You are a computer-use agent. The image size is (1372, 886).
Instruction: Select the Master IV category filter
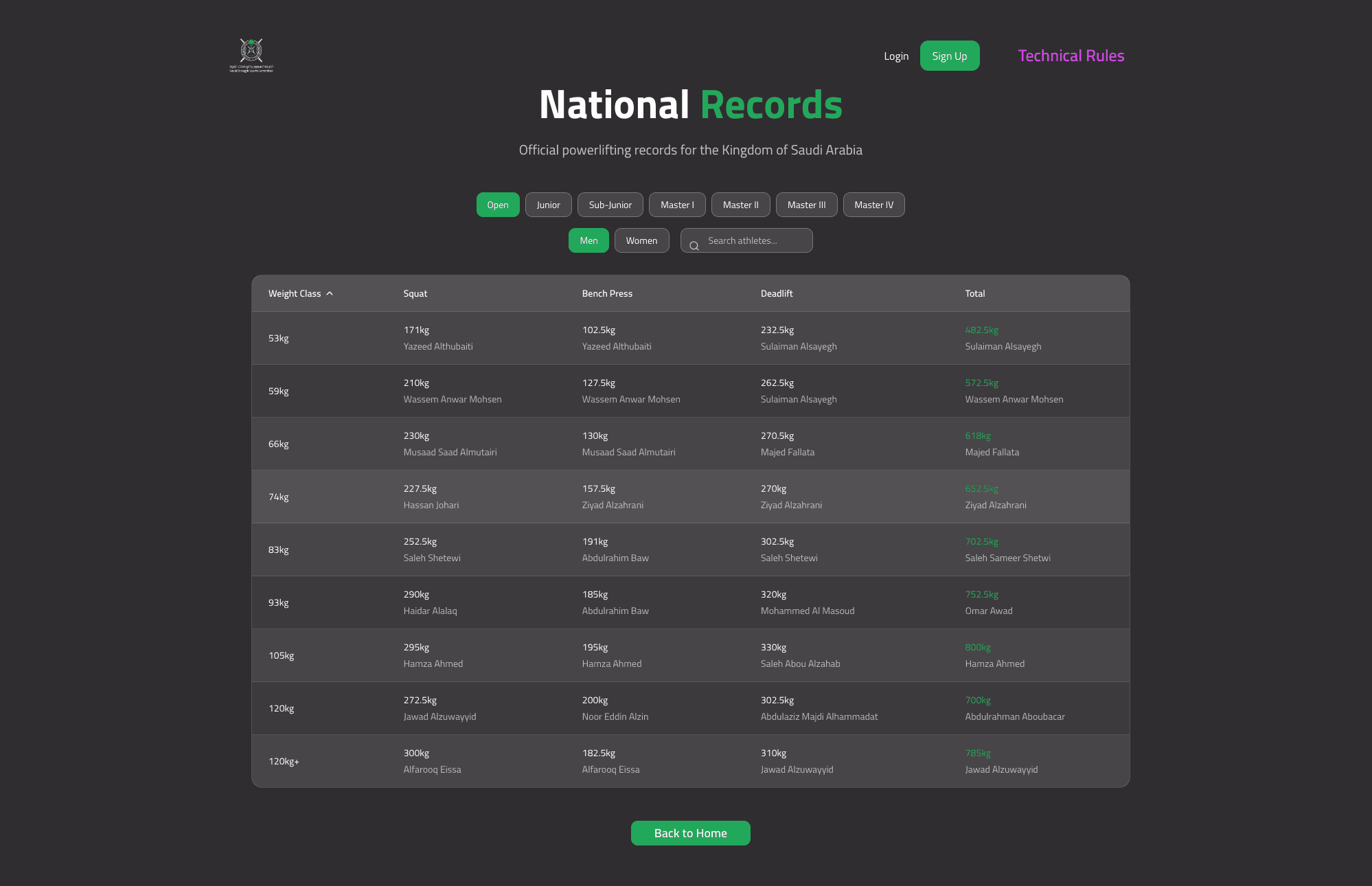pos(873,204)
